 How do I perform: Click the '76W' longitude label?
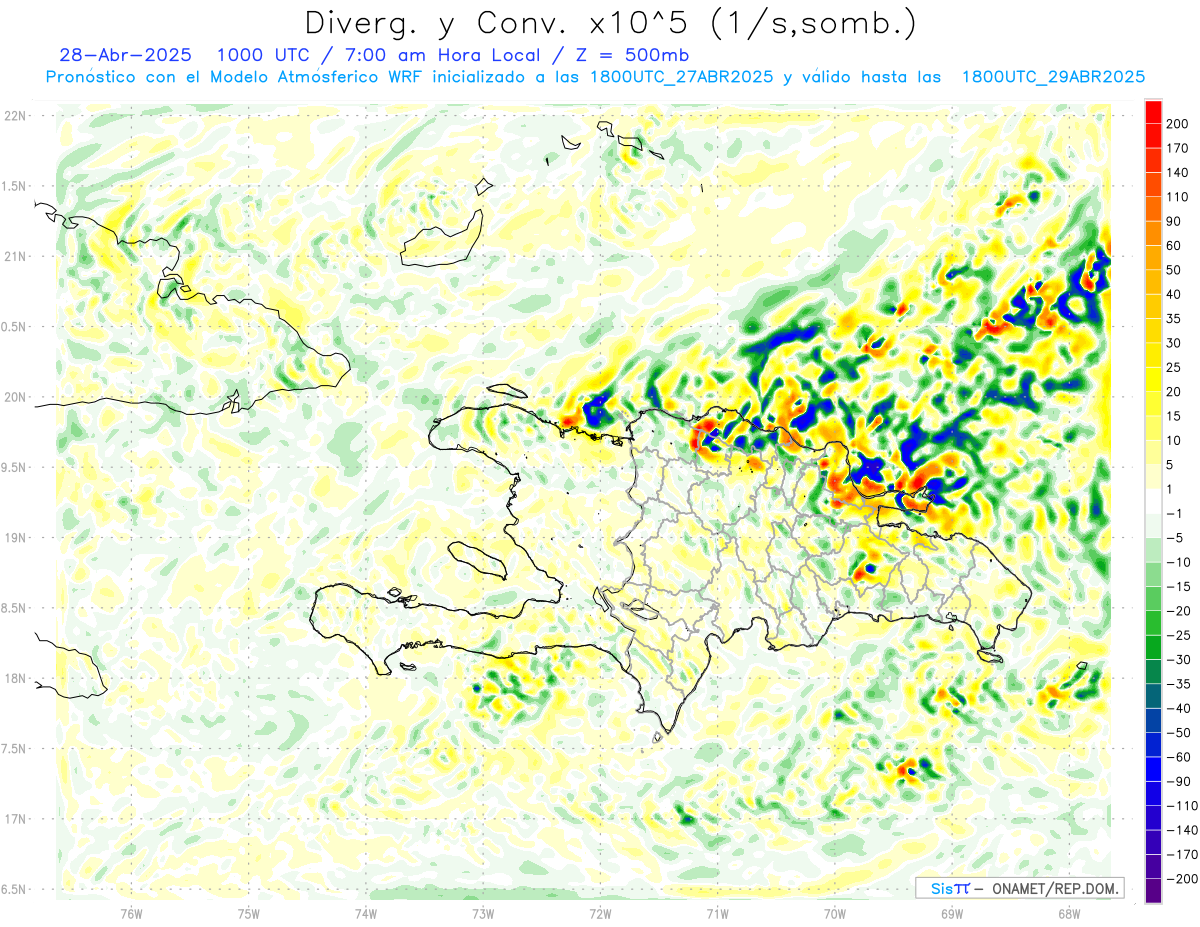point(131,913)
